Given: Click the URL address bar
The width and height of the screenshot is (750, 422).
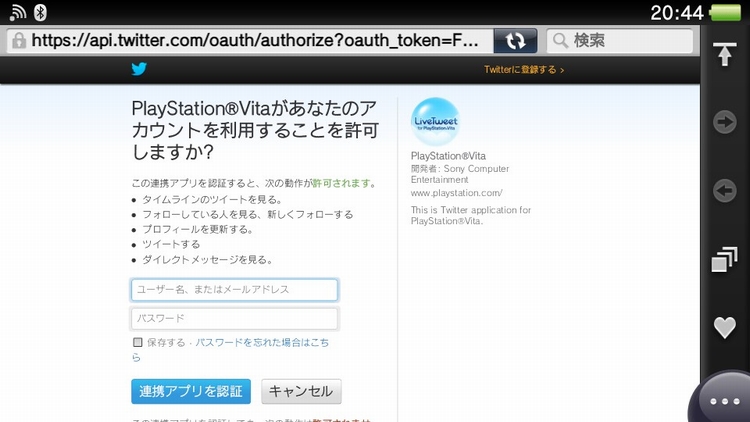Looking at the screenshot, I should 250,41.
